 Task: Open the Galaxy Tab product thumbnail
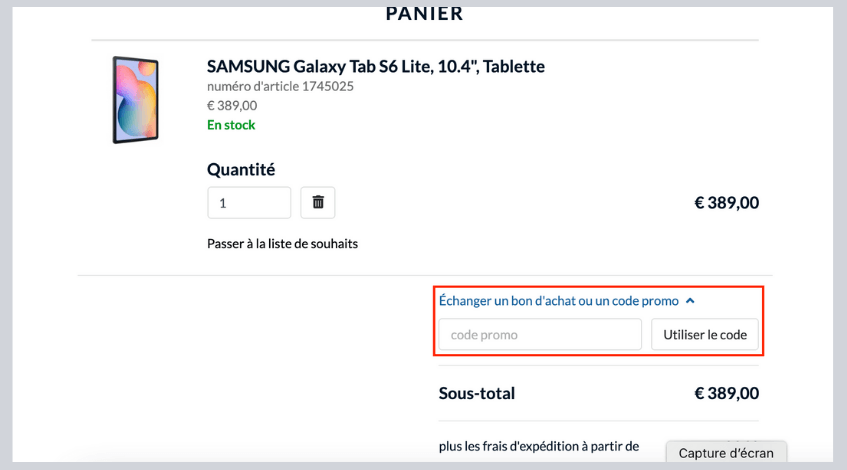[135, 100]
